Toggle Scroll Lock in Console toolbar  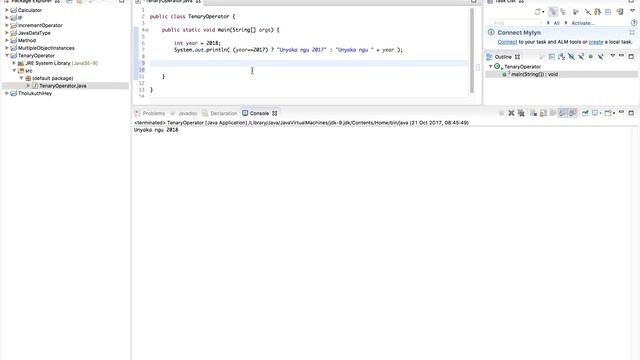point(543,113)
